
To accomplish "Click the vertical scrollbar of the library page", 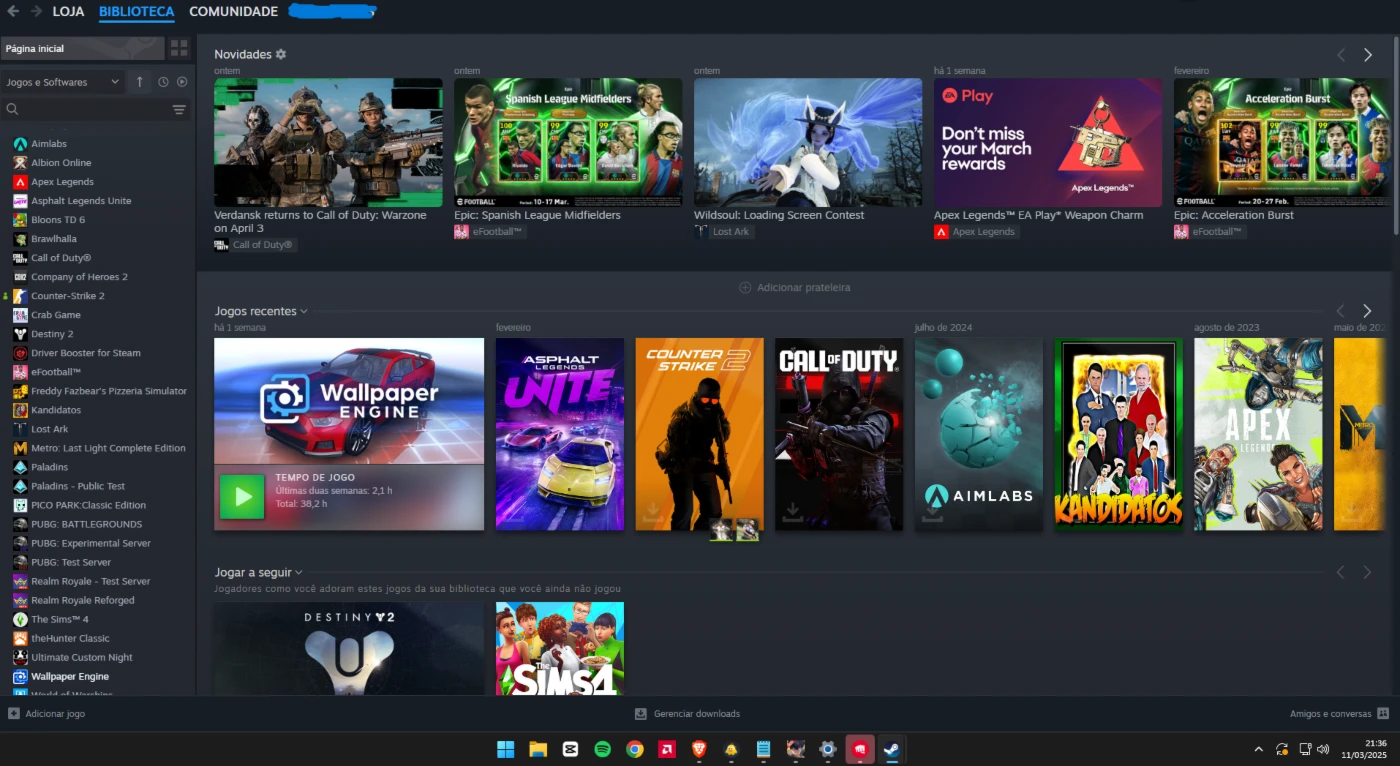I will [x=1395, y=135].
